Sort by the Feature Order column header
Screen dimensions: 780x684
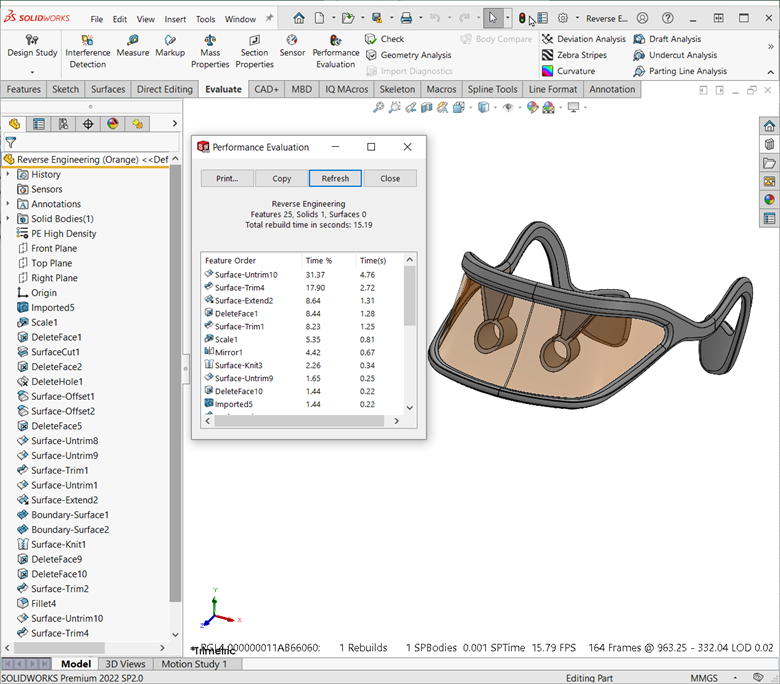(x=251, y=261)
